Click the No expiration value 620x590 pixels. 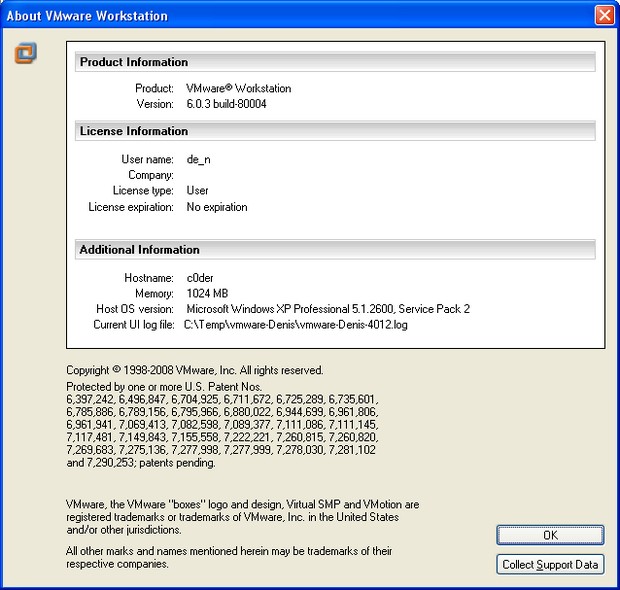[217, 207]
